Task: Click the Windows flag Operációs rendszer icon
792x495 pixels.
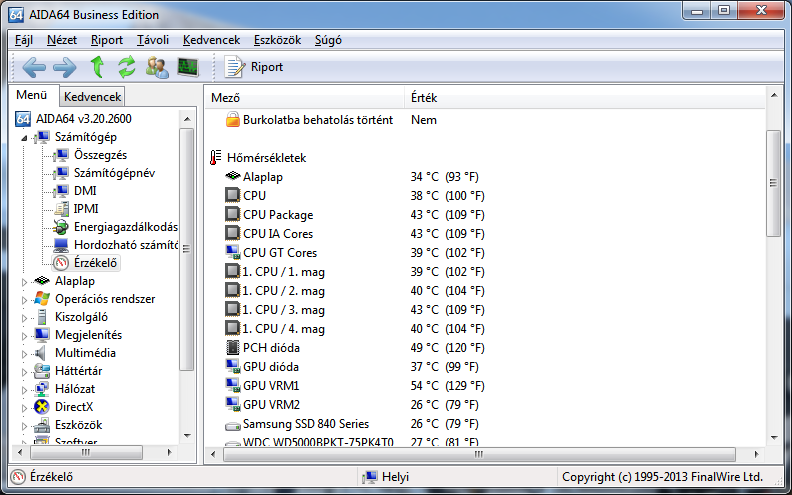Action: point(41,299)
